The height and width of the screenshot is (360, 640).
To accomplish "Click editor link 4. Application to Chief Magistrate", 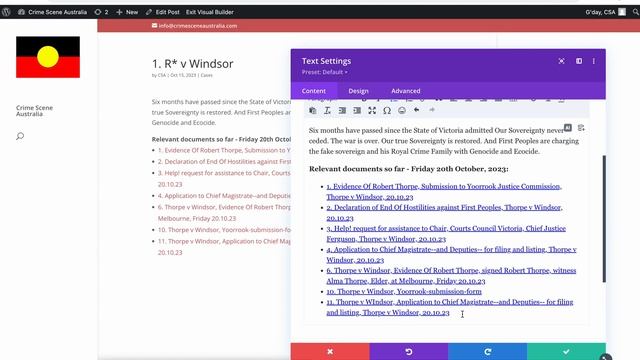I will (451, 255).
